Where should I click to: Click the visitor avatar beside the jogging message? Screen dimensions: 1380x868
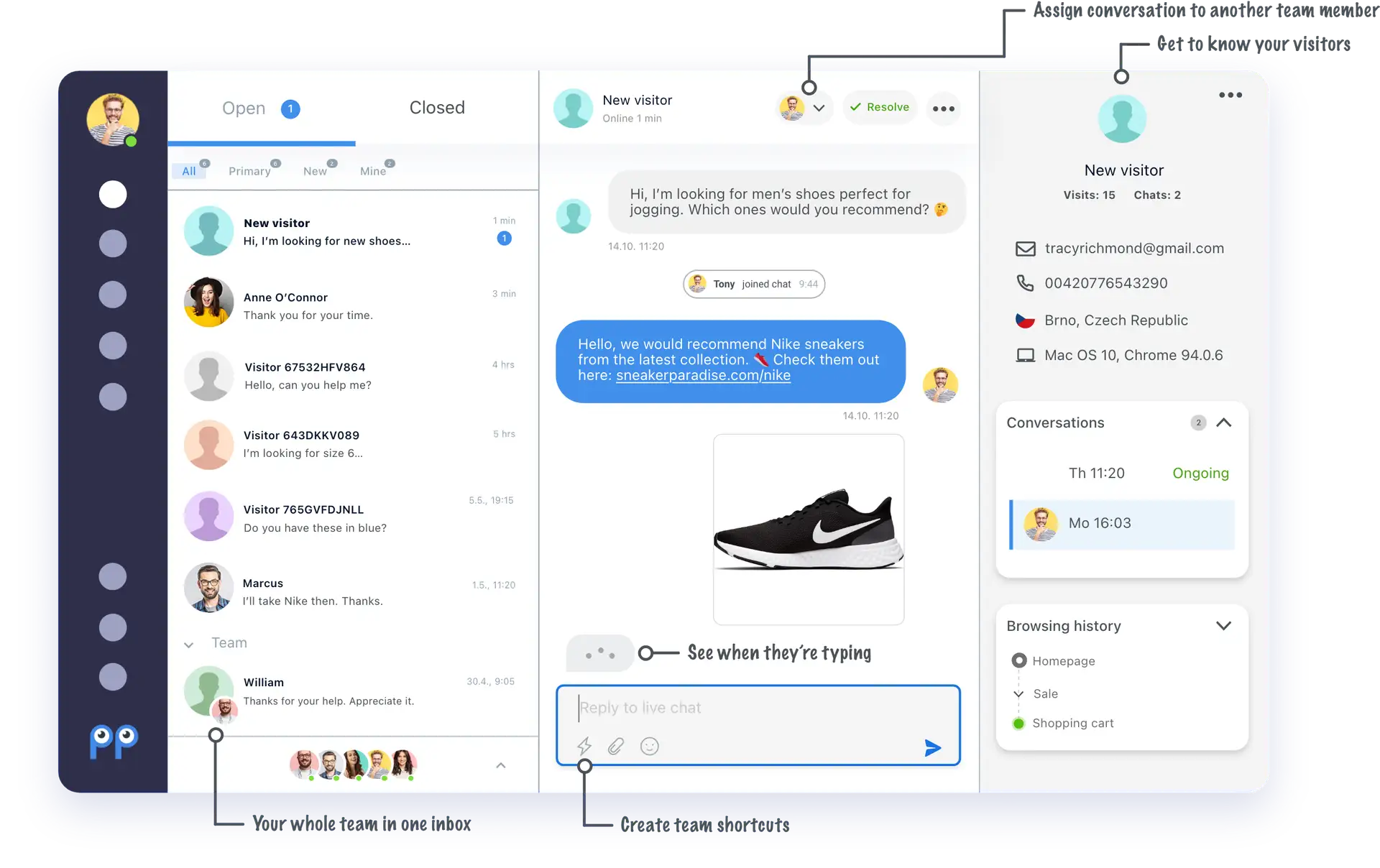[574, 216]
